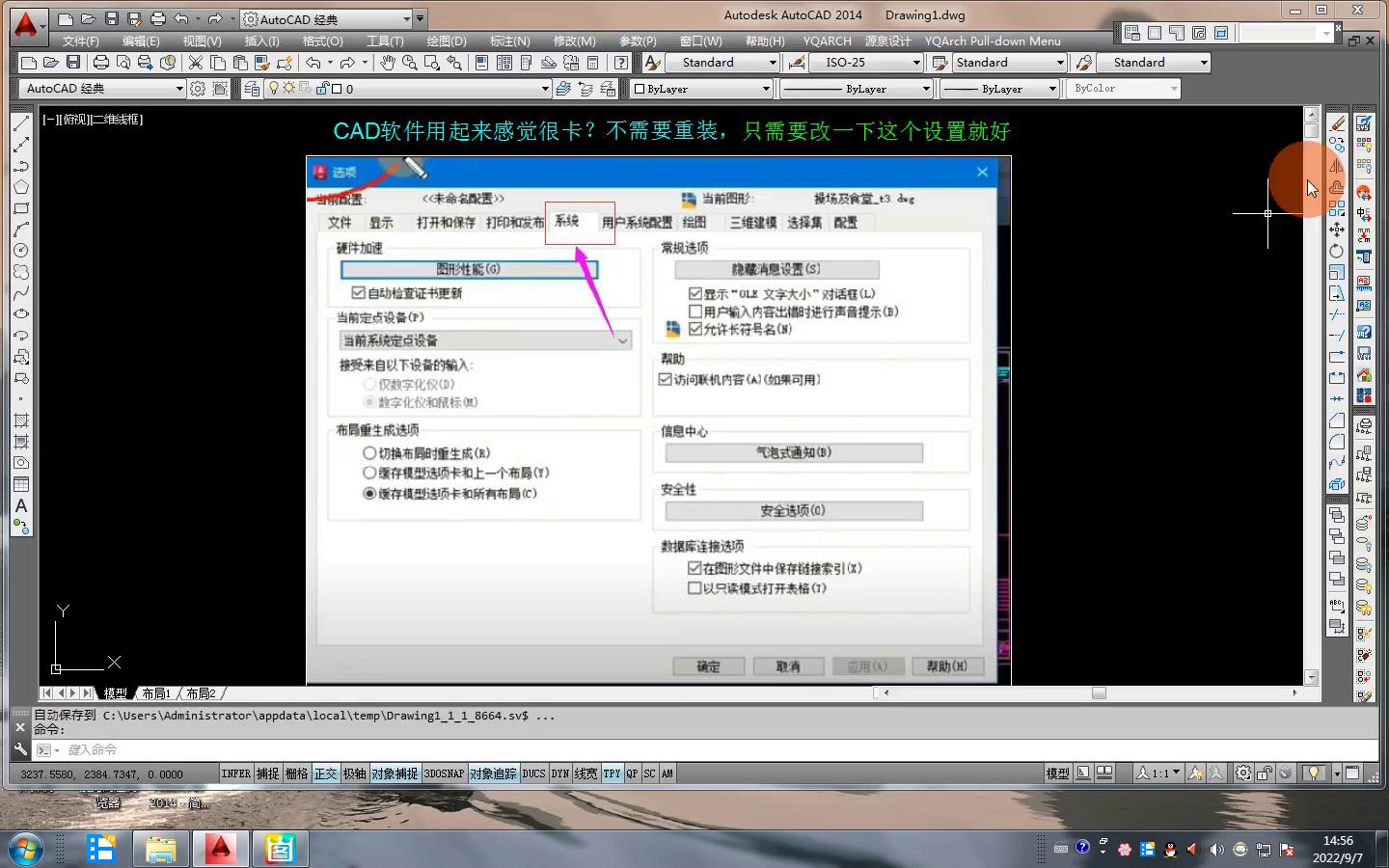
Task: Open the ByLayer color control swatch
Action: (x=701, y=89)
